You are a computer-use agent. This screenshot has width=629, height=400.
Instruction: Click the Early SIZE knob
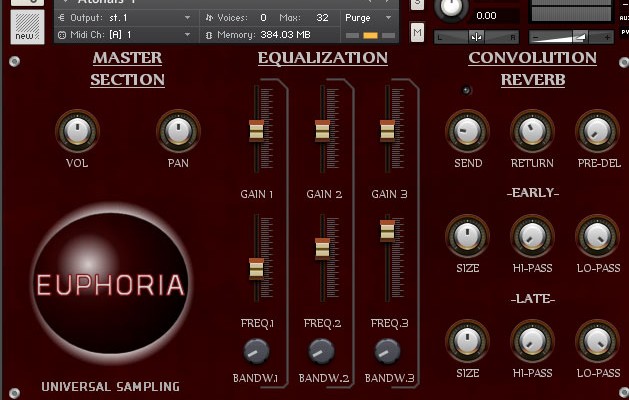coord(467,236)
